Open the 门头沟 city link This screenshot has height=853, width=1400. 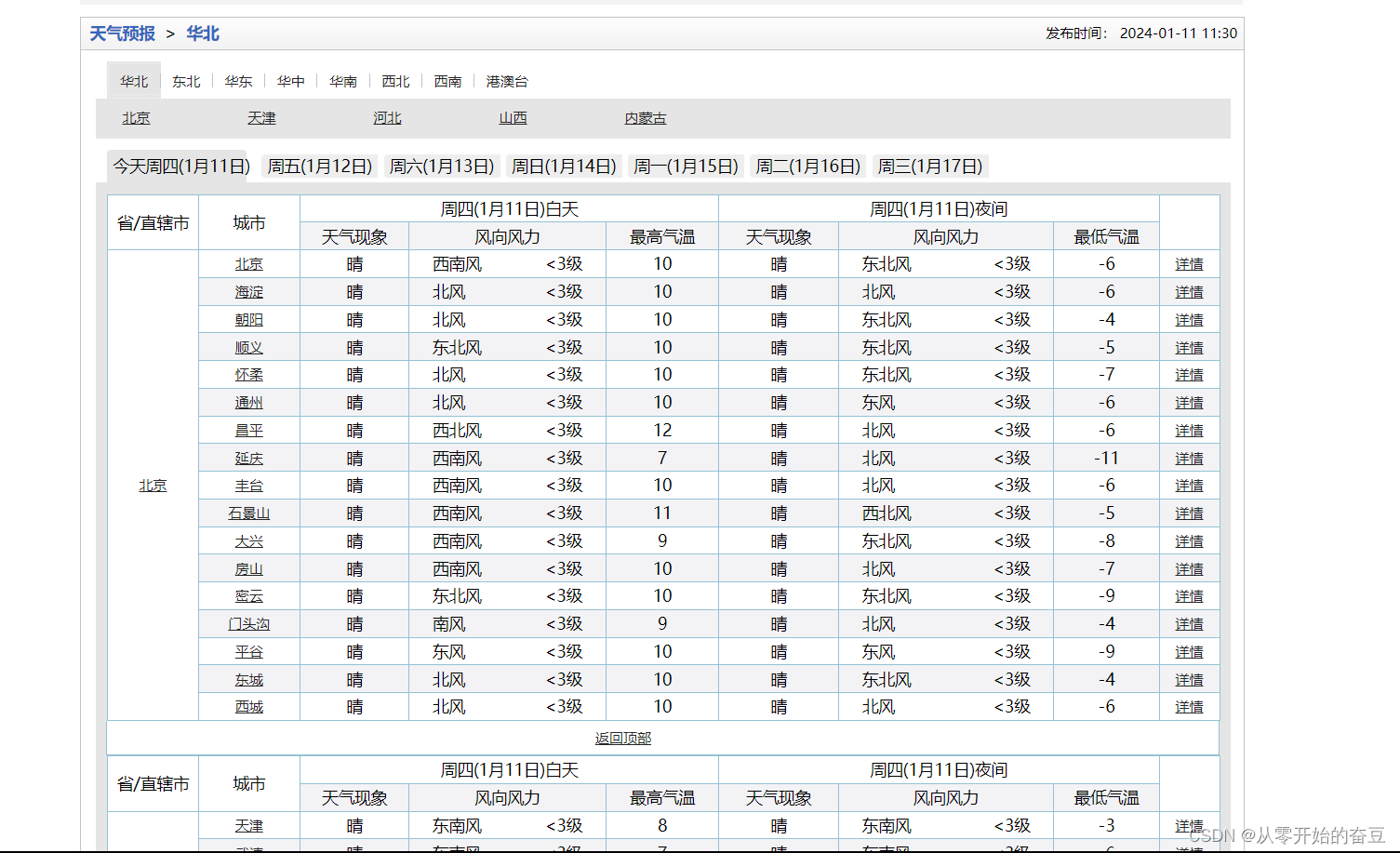coord(248,624)
